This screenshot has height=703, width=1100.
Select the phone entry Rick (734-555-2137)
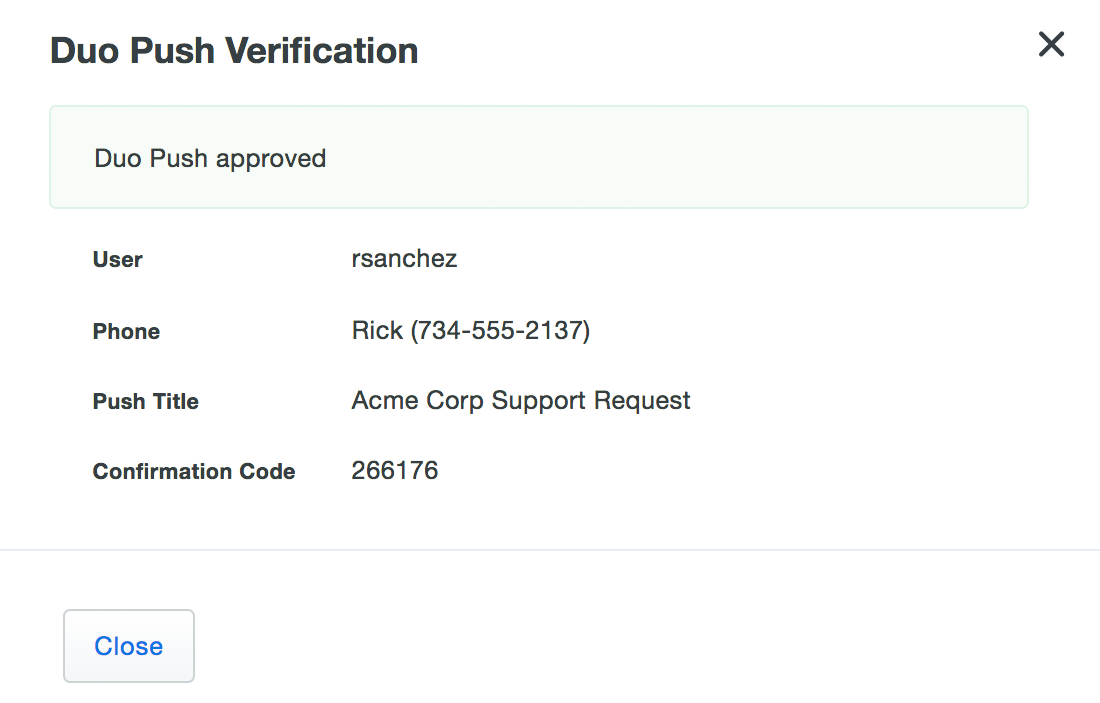pyautogui.click(x=470, y=330)
